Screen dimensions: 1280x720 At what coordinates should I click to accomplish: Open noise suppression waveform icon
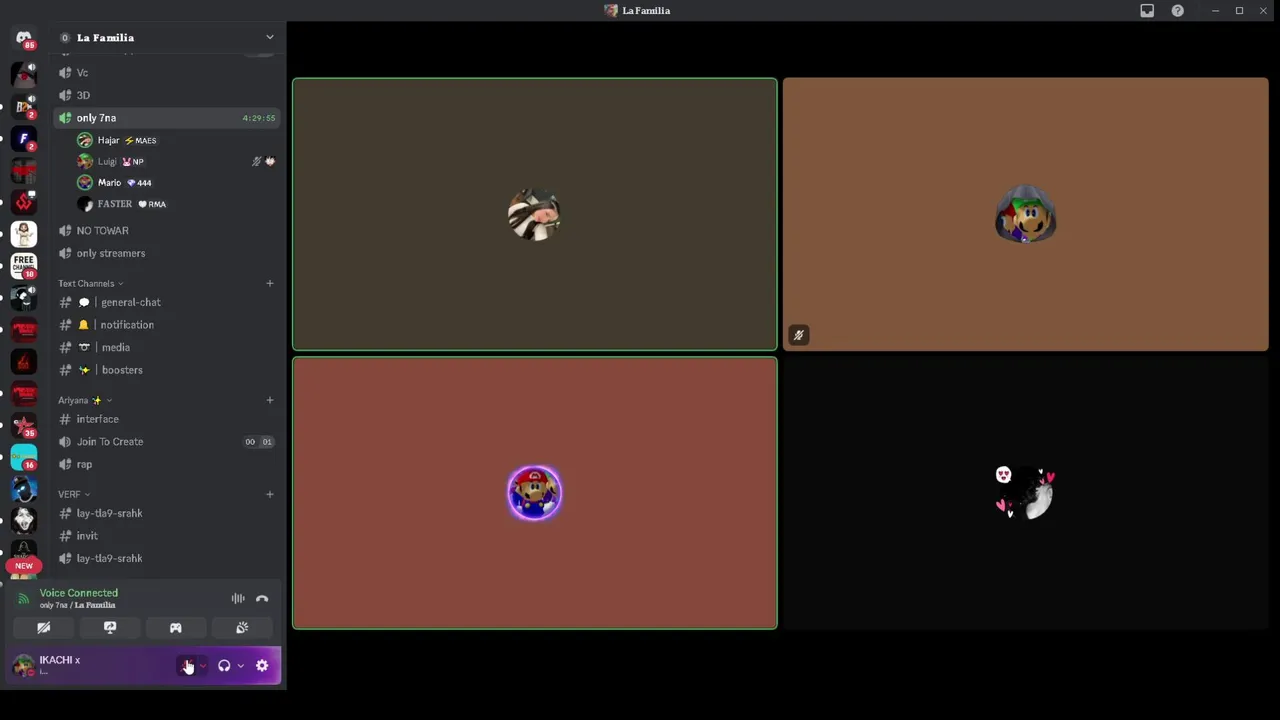[238, 599]
